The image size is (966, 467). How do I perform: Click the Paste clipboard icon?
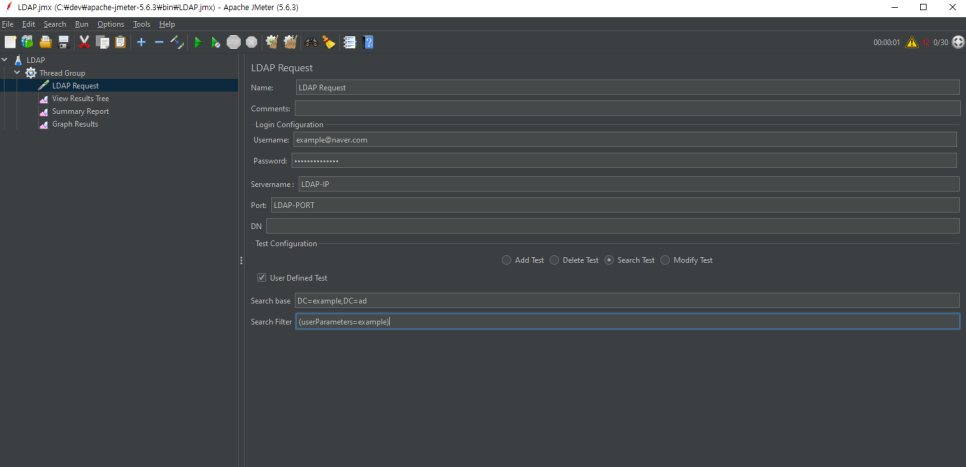click(x=120, y=42)
